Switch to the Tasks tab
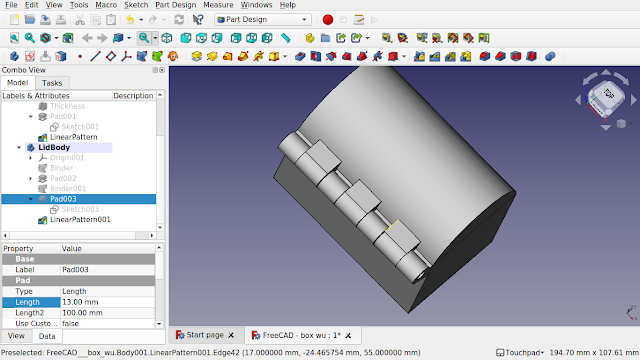 52,83
